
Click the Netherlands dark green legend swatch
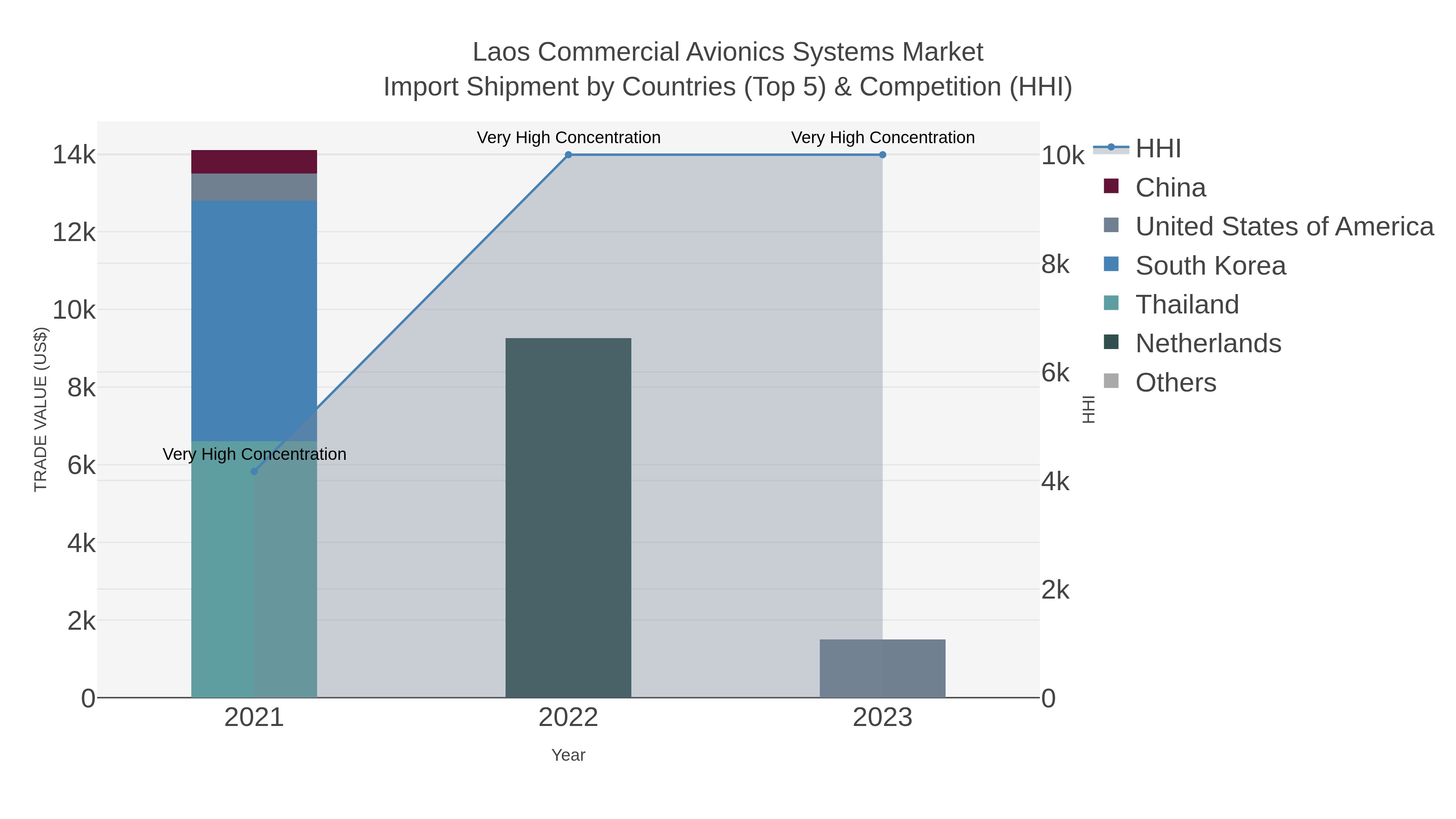1111,342
